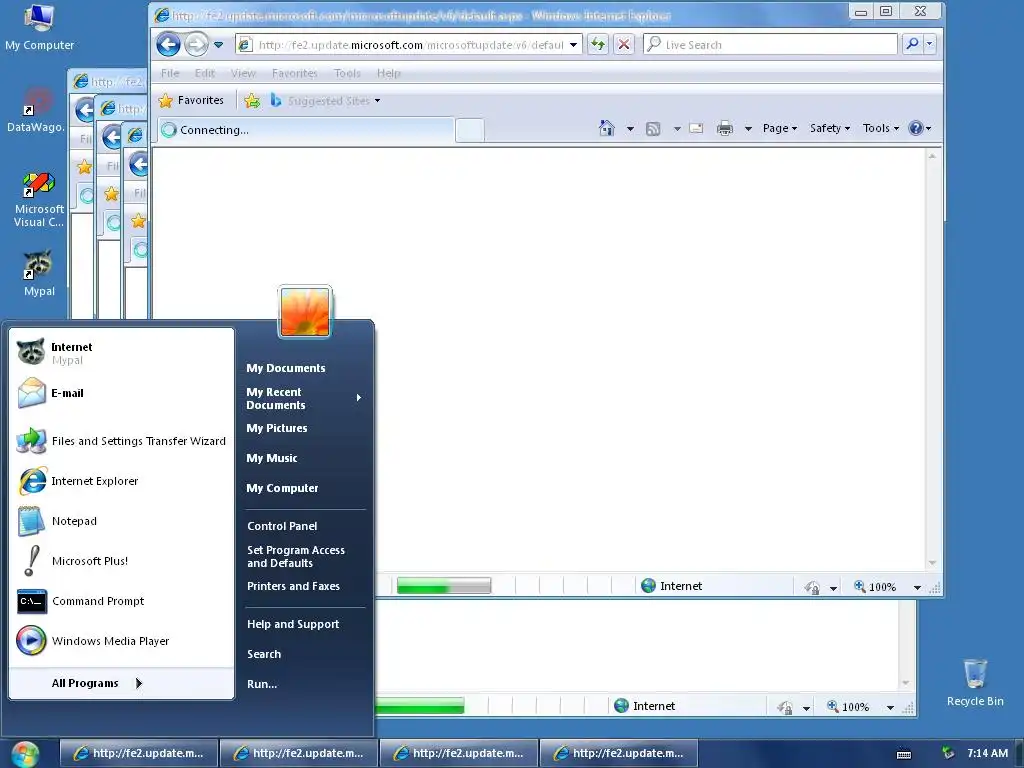
Task: Click Protected Mode icon in front status bar
Action: pos(812,587)
